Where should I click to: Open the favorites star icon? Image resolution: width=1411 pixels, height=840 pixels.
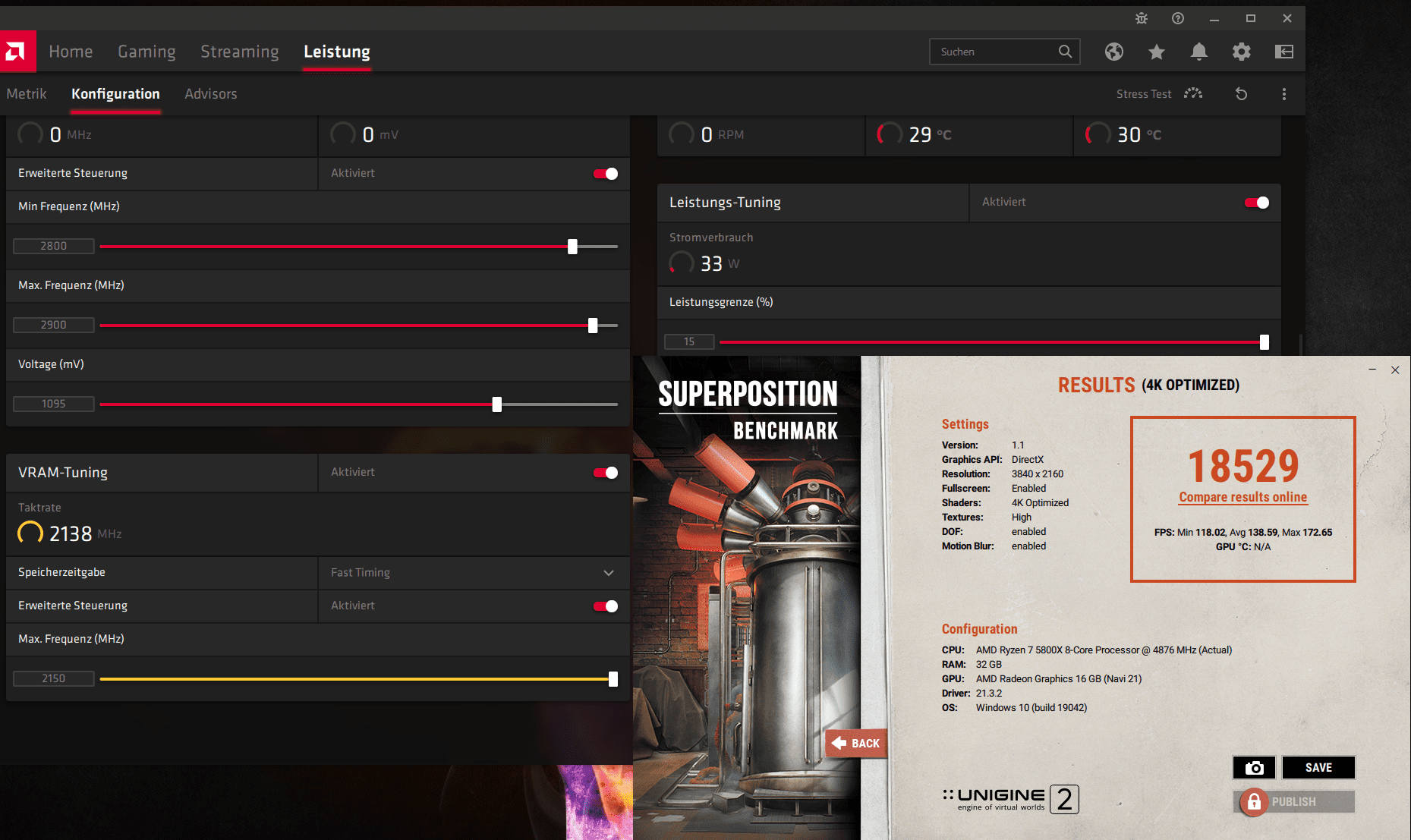pos(1157,52)
